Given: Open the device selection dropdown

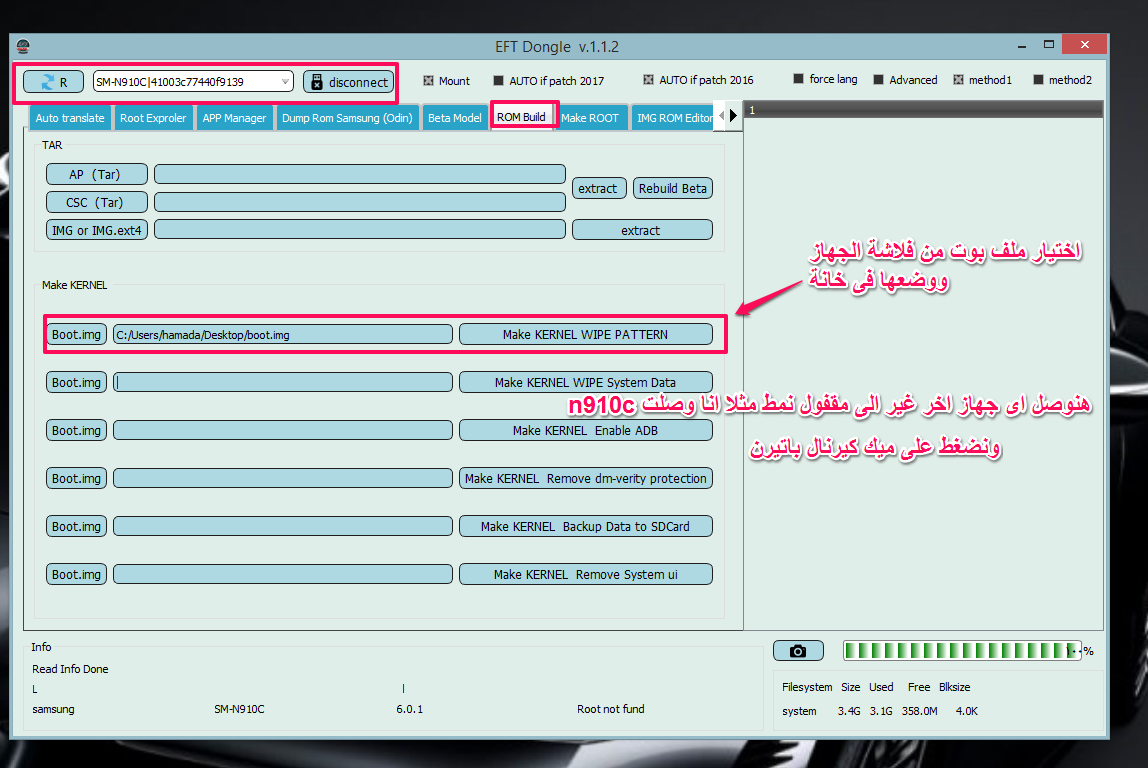Looking at the screenshot, I should [x=285, y=82].
